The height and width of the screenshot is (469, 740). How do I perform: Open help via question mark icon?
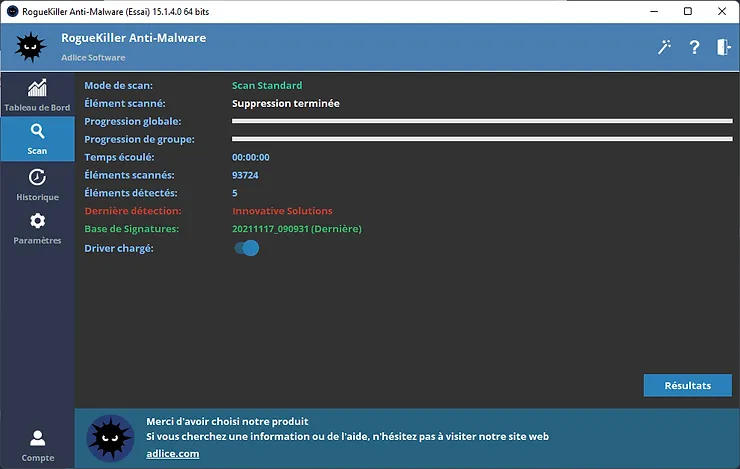694,47
